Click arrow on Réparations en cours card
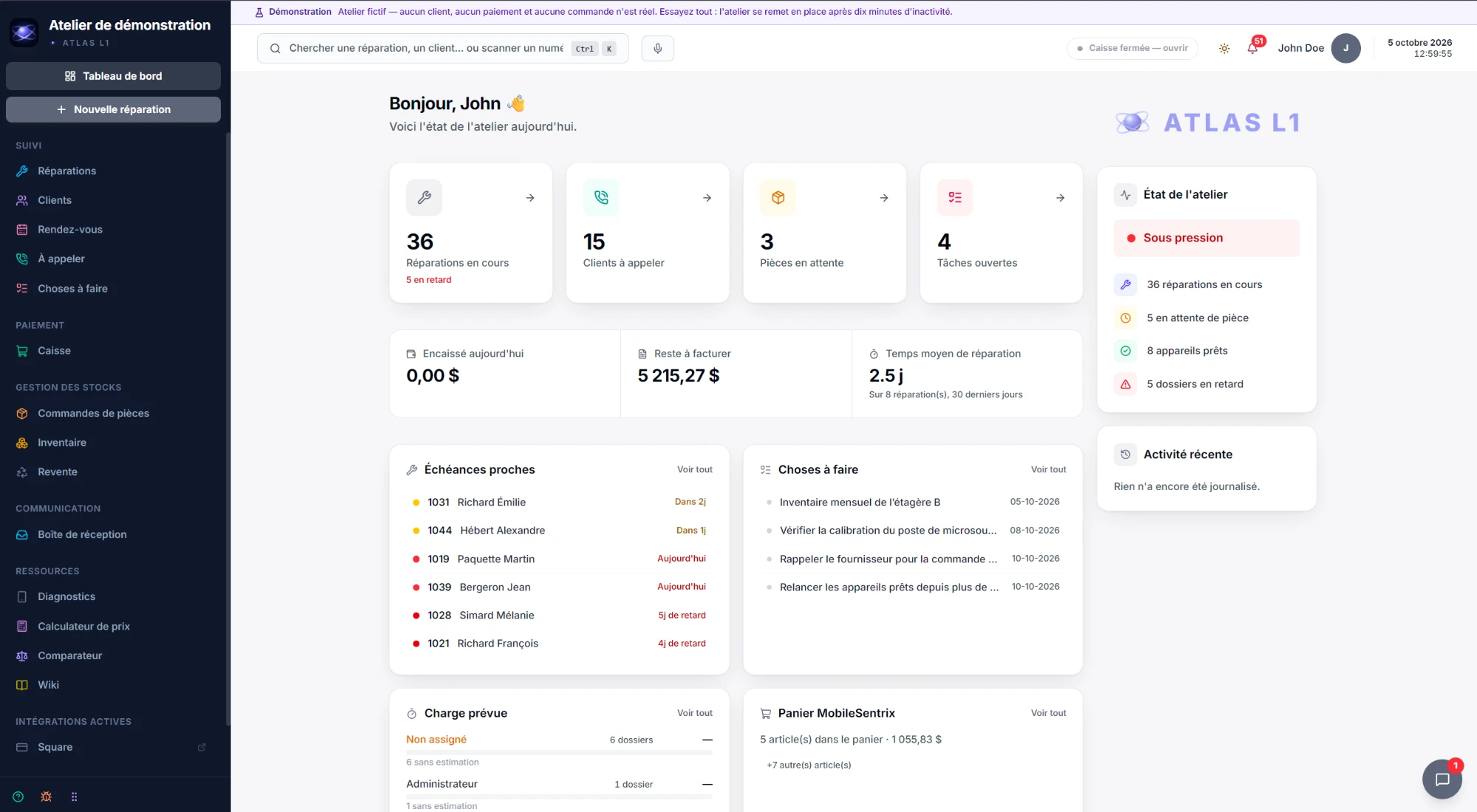 click(x=530, y=198)
